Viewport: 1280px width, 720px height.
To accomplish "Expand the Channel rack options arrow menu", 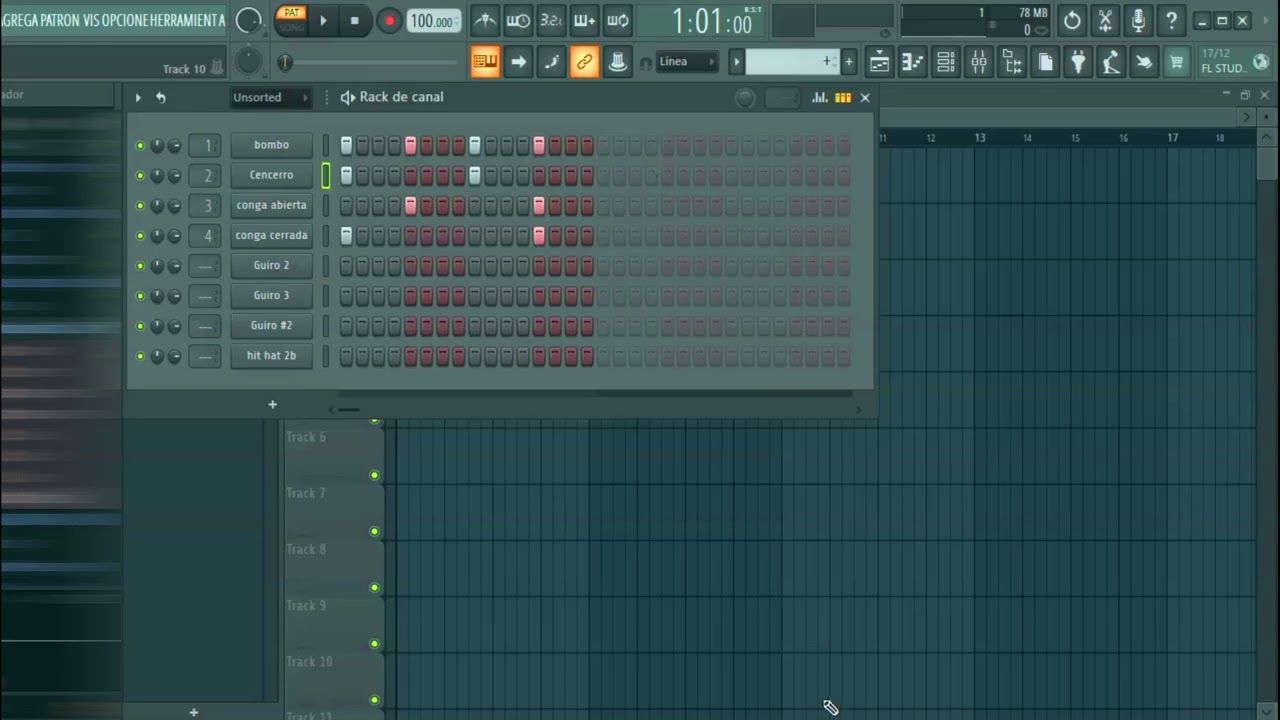I will pyautogui.click(x=138, y=97).
